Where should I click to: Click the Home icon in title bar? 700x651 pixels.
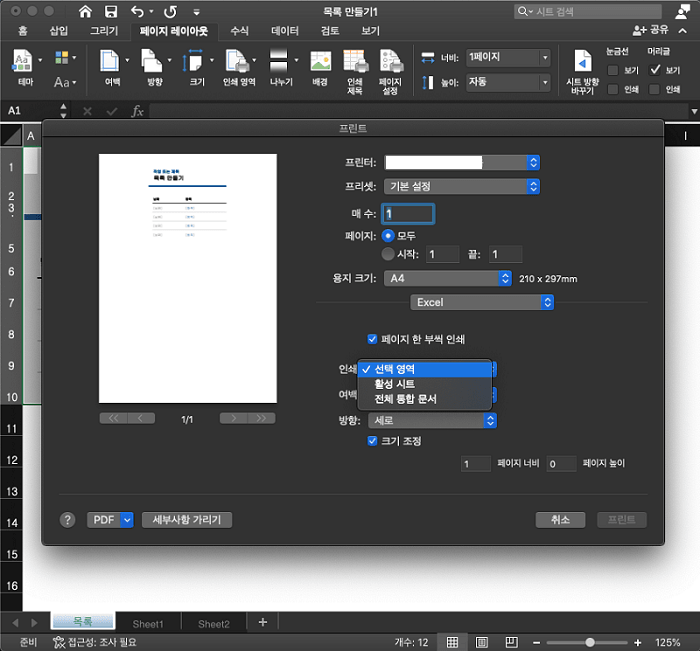click(x=85, y=12)
